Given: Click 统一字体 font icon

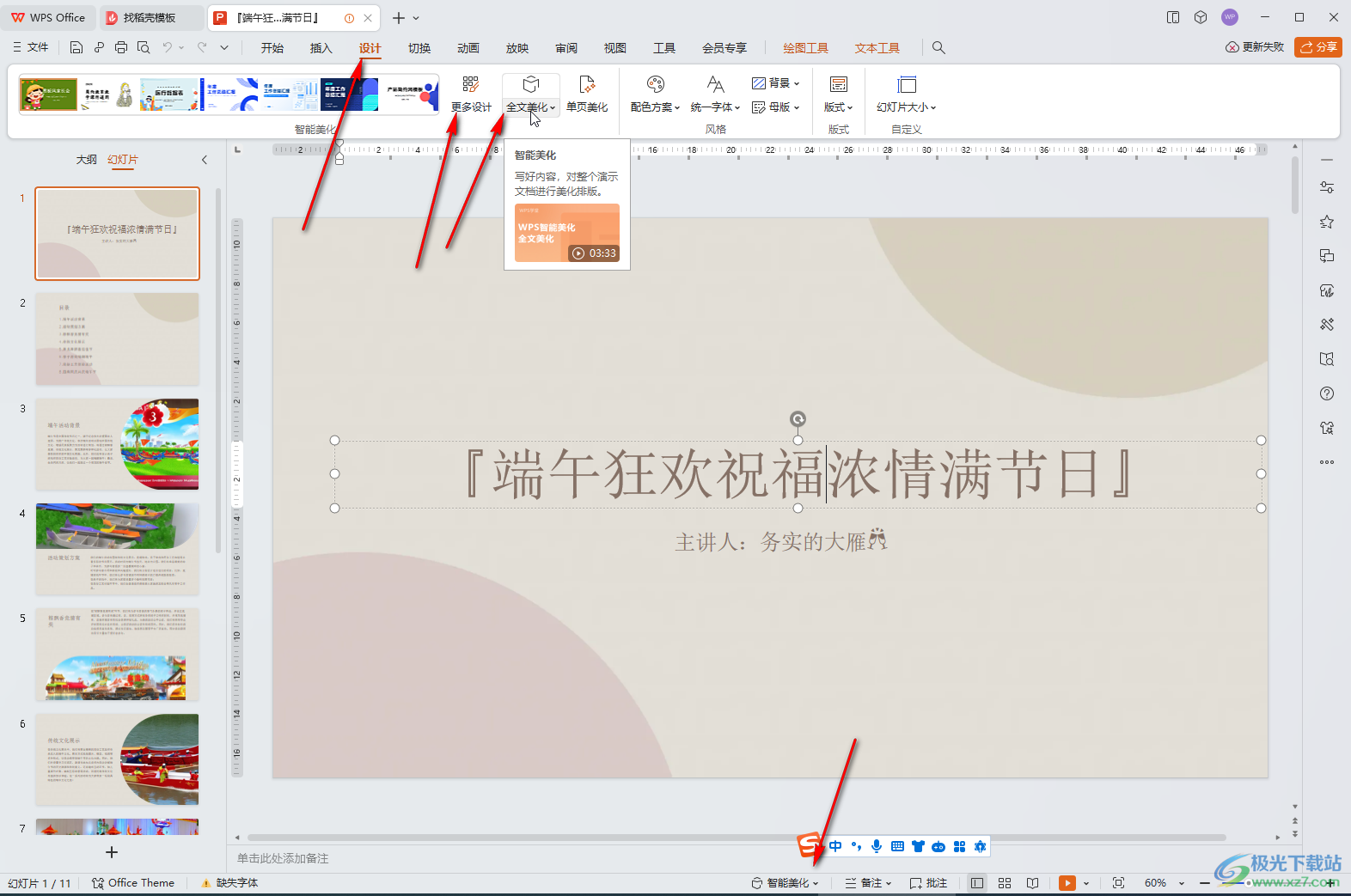Looking at the screenshot, I should pos(715,84).
